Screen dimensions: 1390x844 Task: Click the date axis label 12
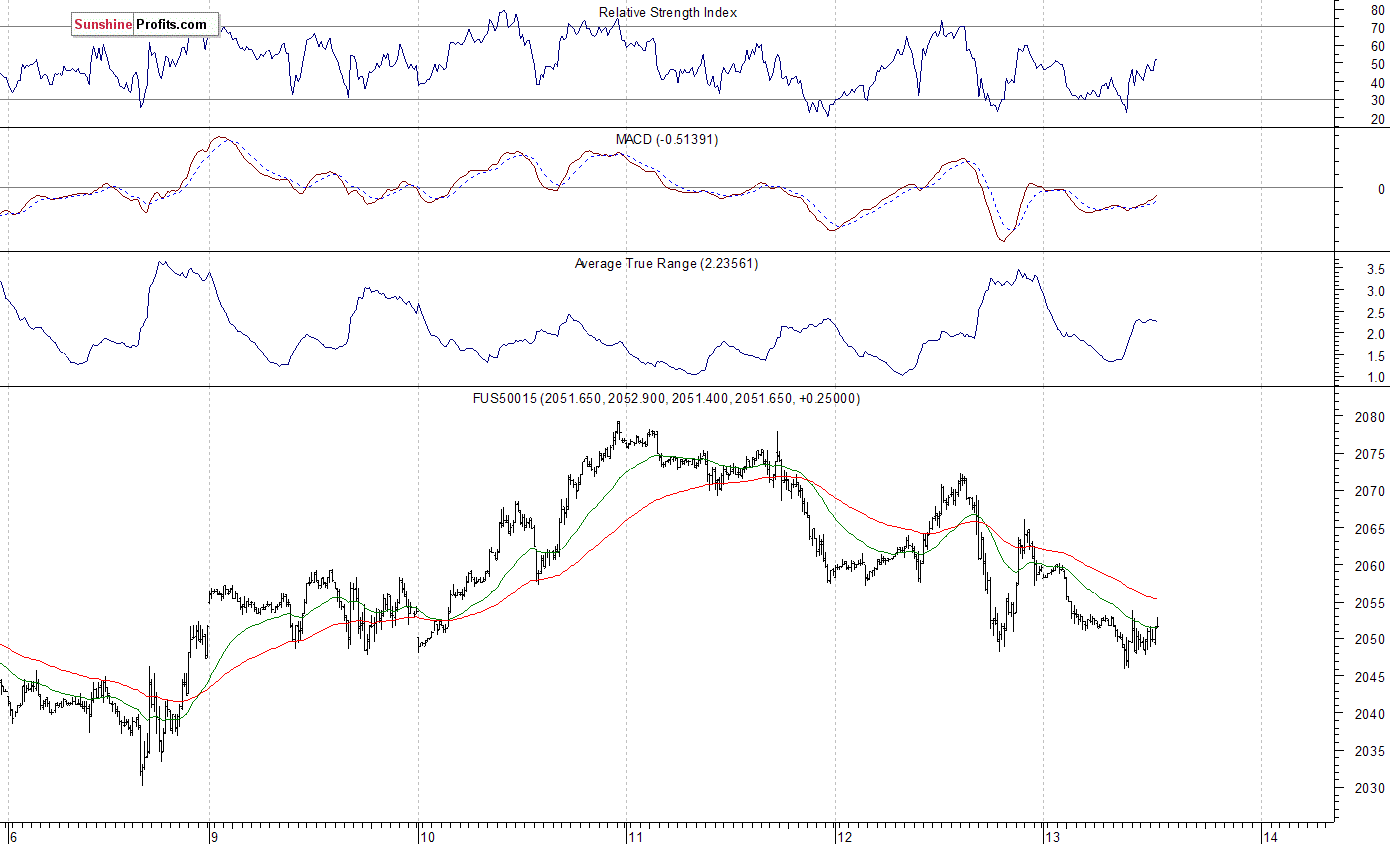pos(844,836)
